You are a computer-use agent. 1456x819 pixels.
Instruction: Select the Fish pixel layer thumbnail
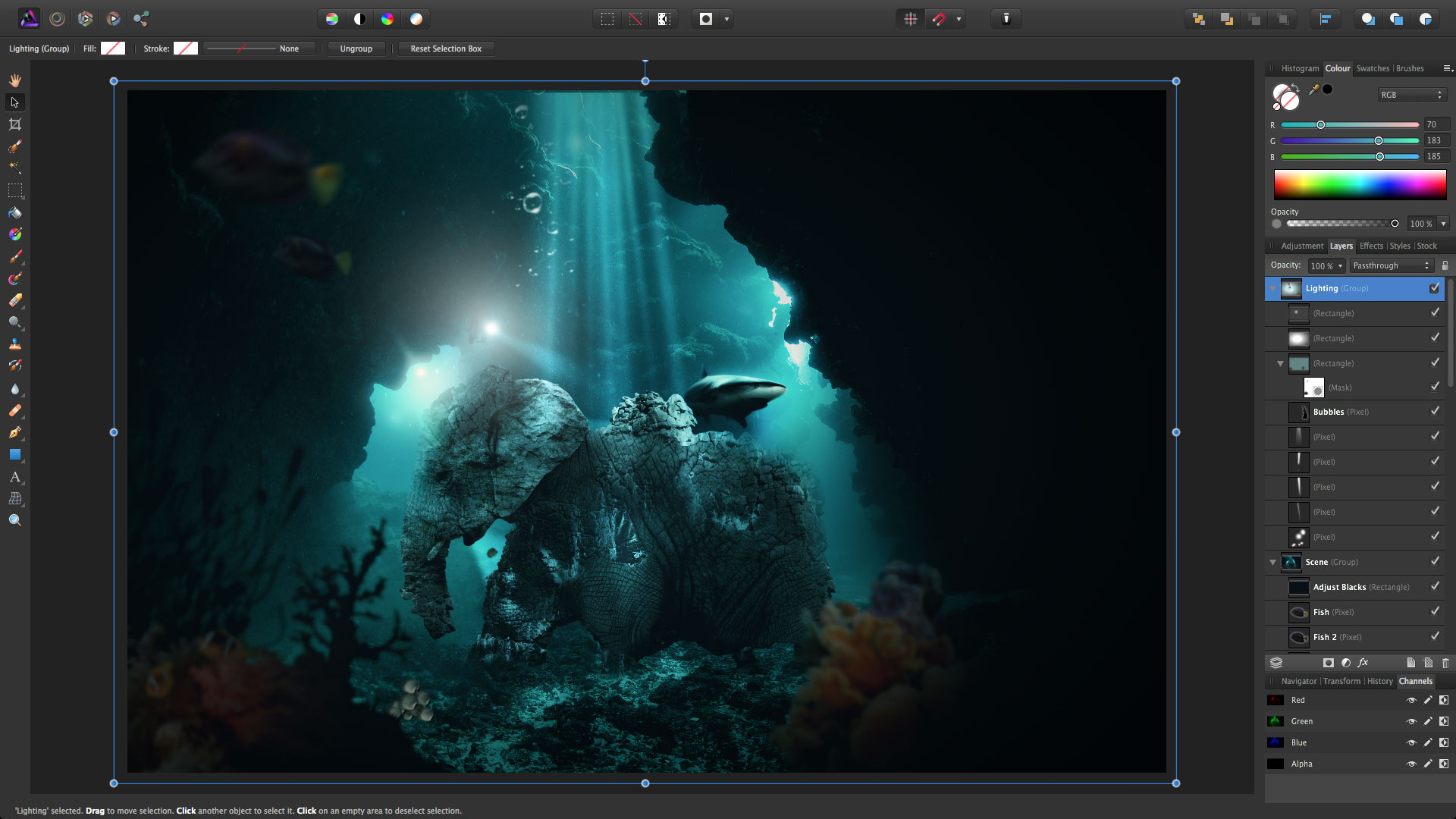coord(1299,612)
